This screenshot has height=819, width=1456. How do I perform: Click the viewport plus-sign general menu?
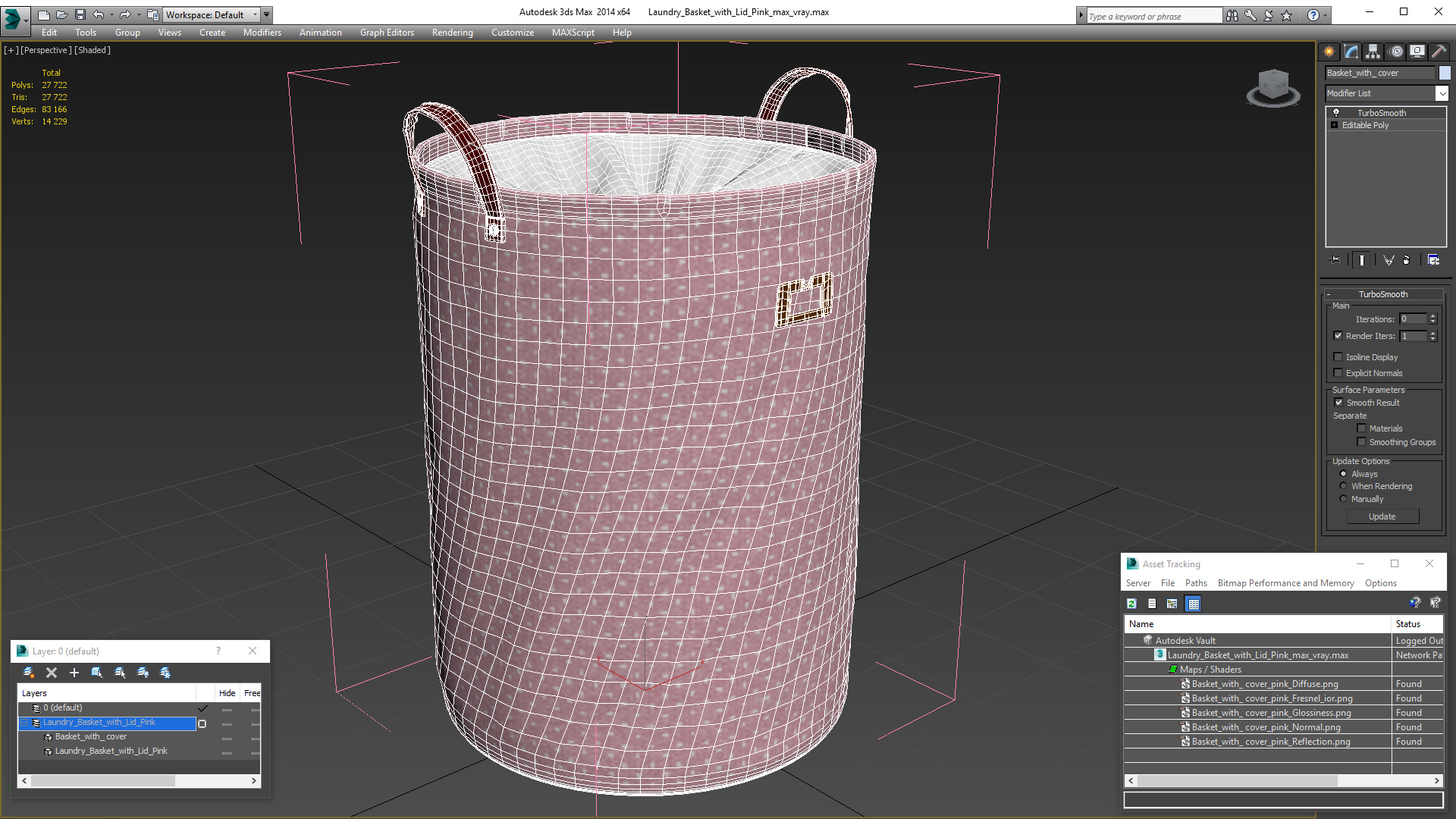11,50
